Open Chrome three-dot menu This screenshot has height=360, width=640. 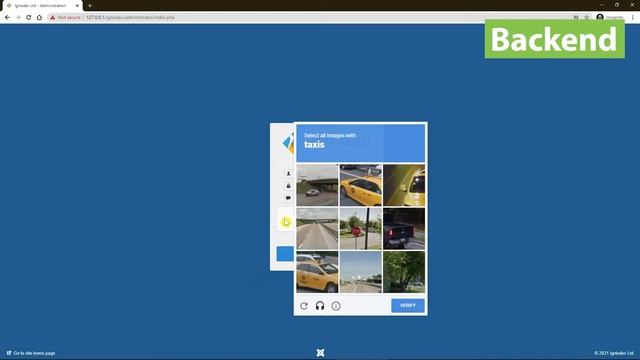[633, 18]
